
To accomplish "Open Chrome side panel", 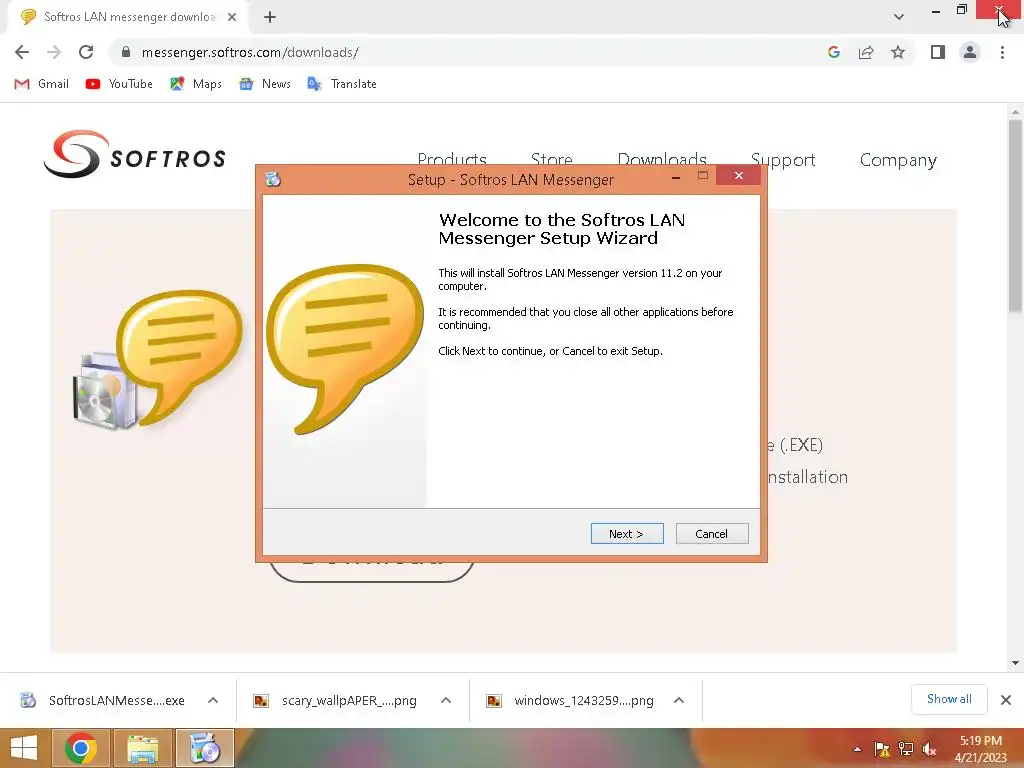I will 938,52.
